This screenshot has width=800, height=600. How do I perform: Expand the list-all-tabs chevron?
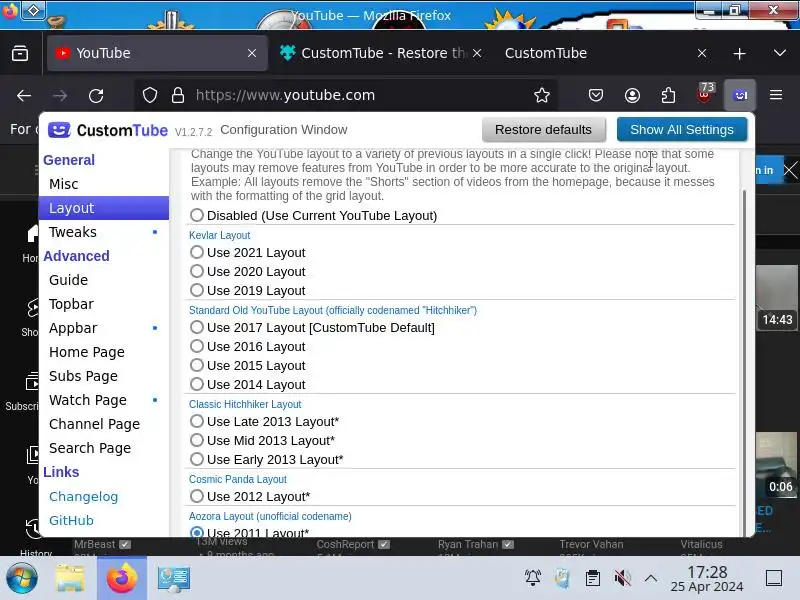click(779, 53)
